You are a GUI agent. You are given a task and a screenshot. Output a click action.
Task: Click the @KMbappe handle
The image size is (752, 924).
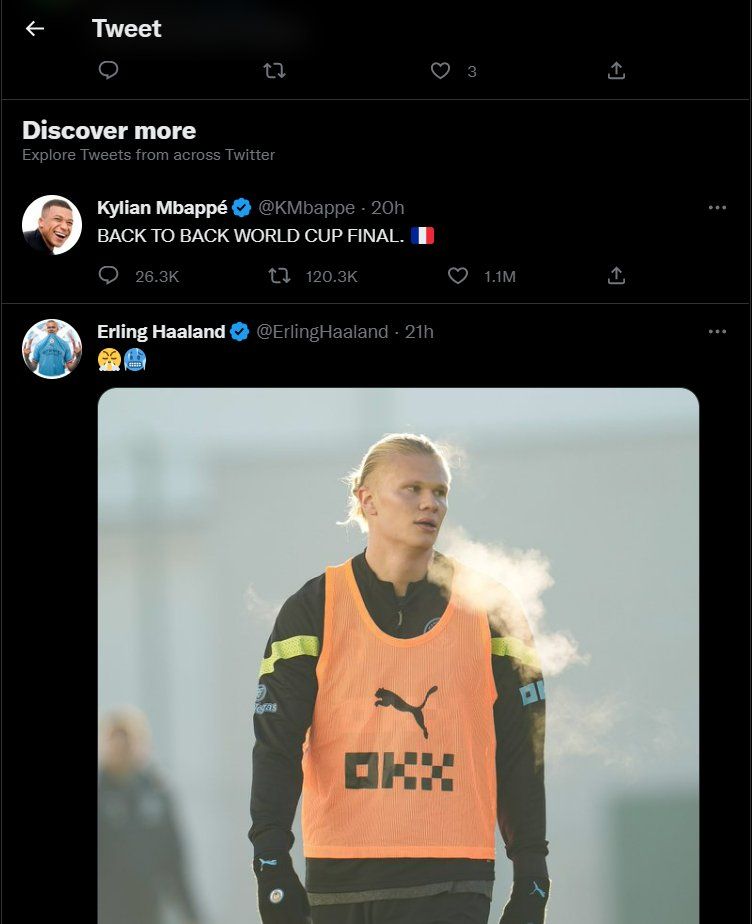[307, 208]
